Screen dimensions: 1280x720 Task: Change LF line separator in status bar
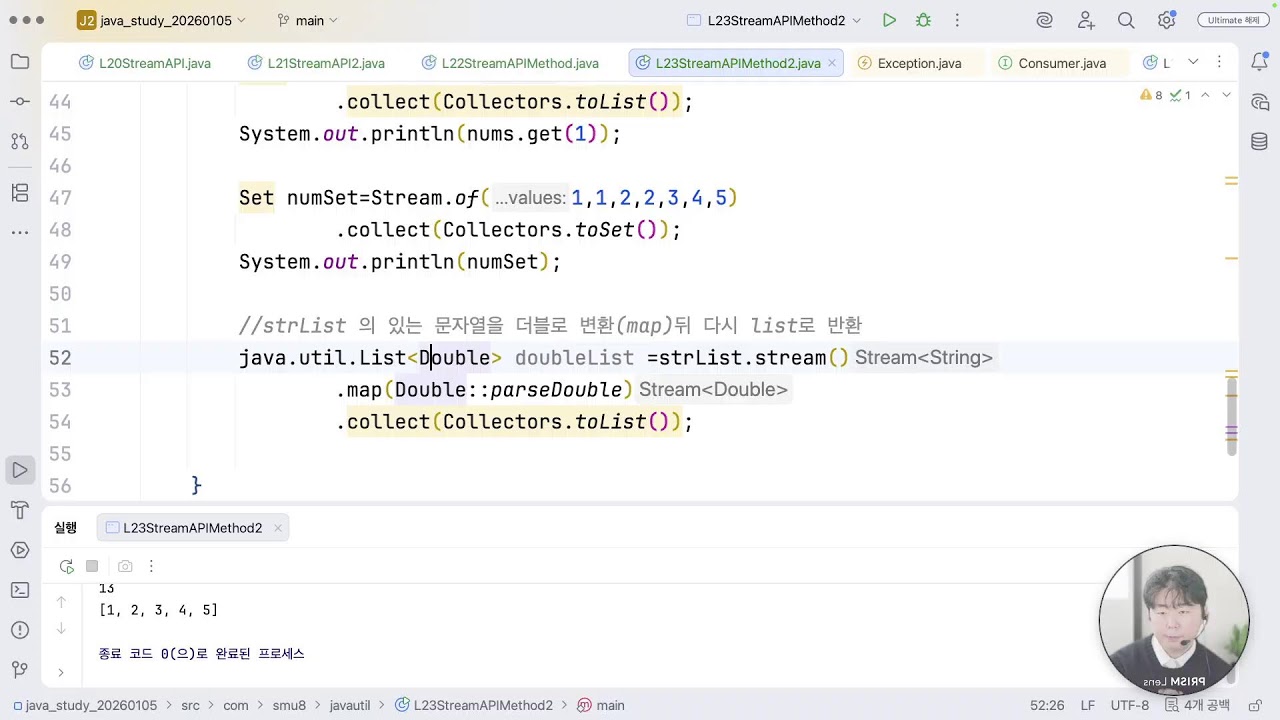click(x=1087, y=705)
